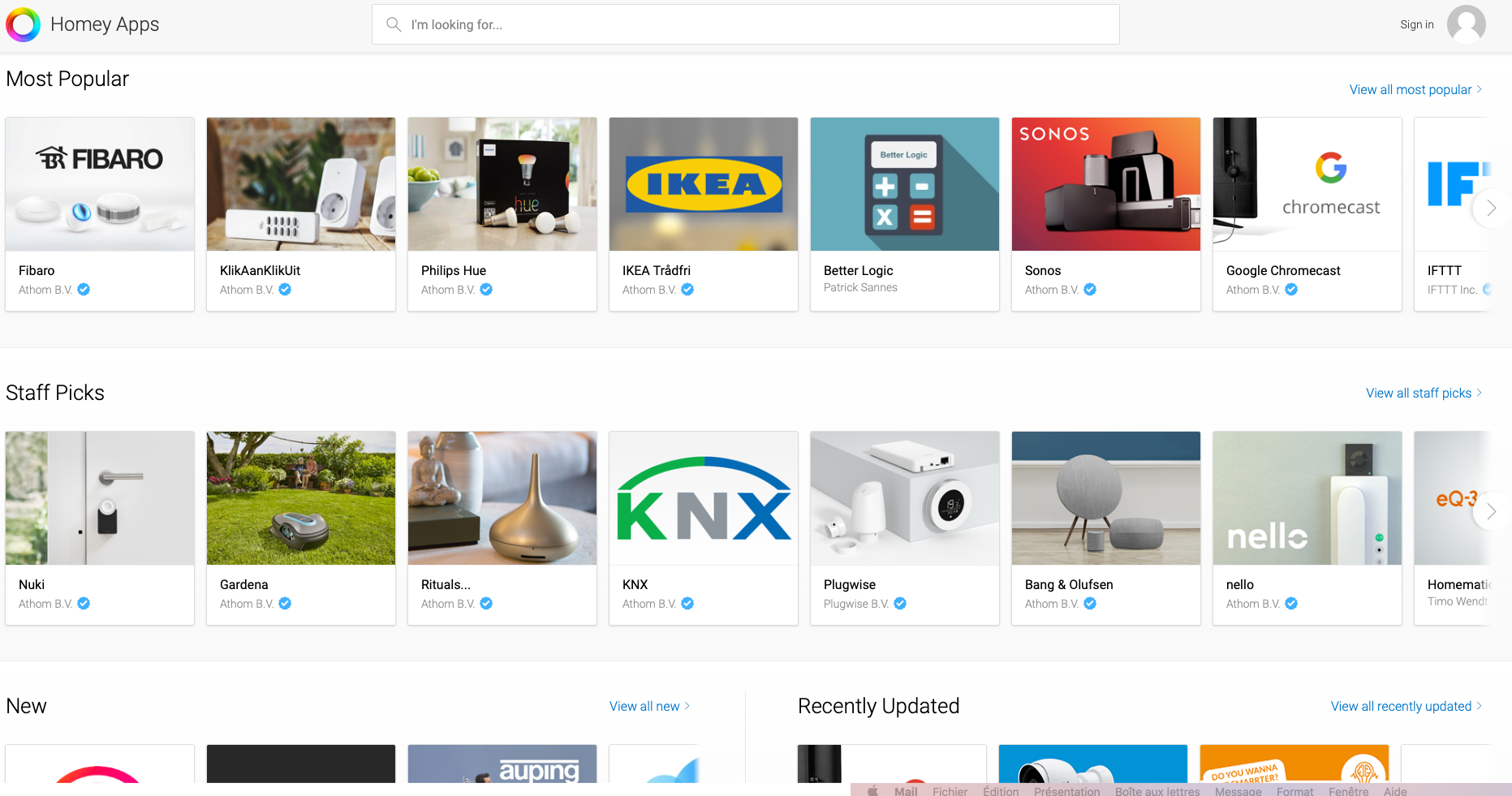
Task: Advance the Most Popular carousel with the right arrow
Action: tap(1490, 208)
